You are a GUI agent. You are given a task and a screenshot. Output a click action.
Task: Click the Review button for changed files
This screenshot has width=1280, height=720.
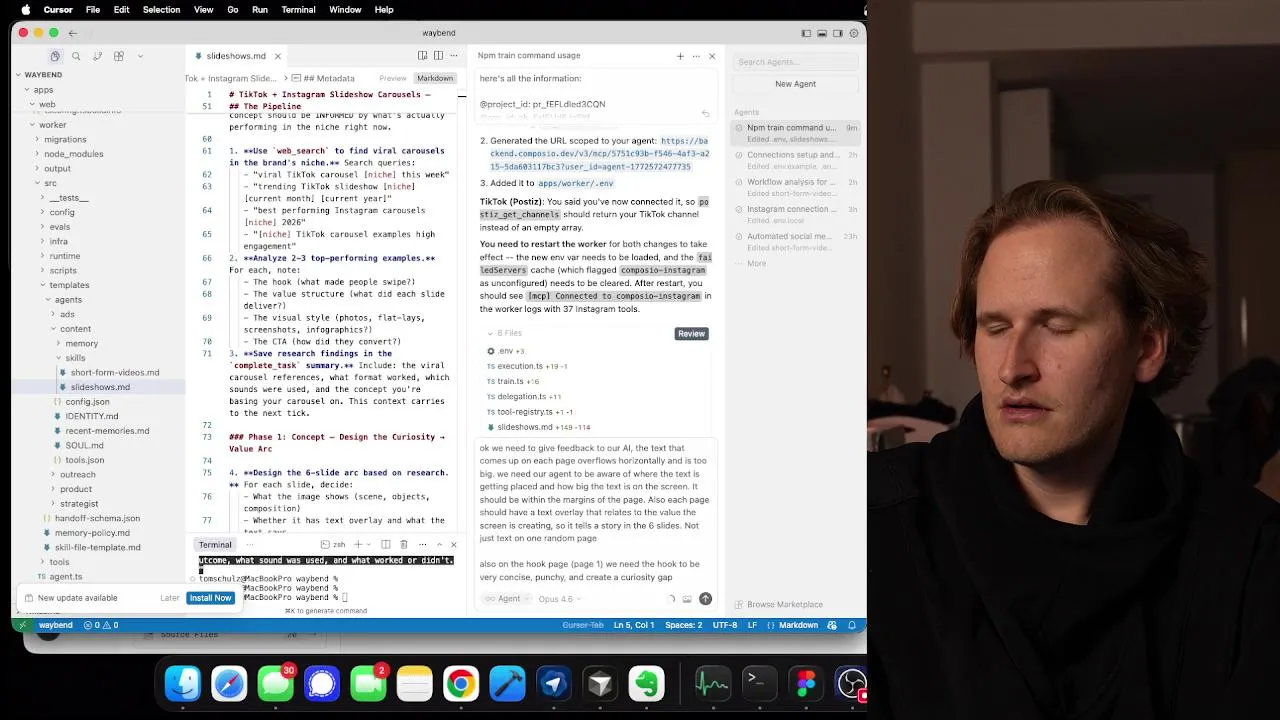tap(691, 334)
